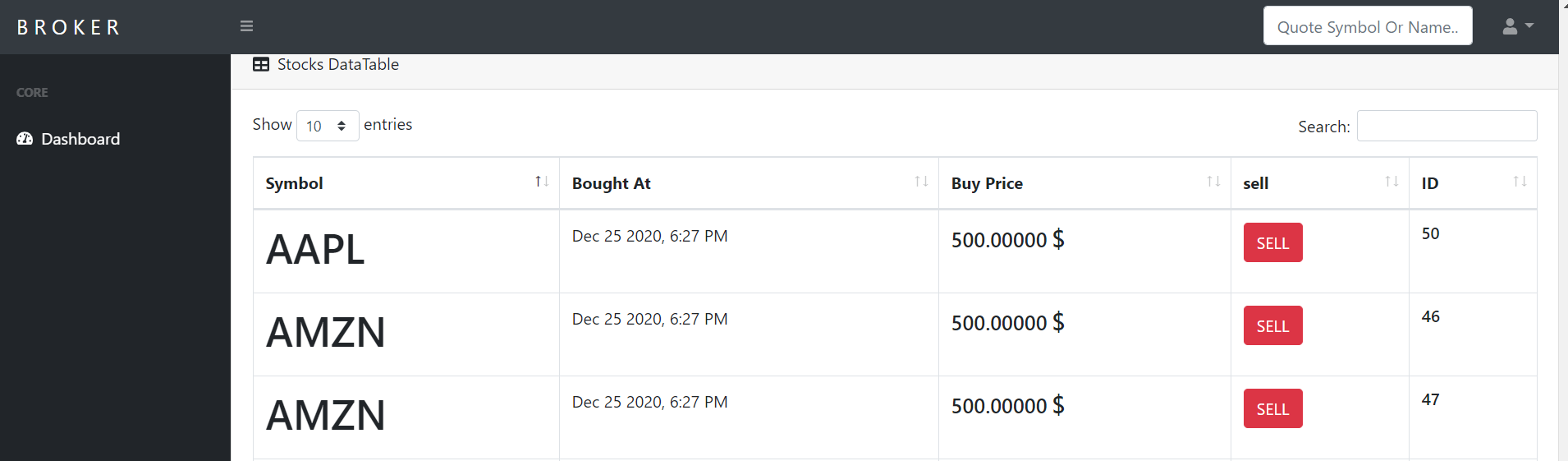Sort by Bought At column arrows

tap(921, 182)
